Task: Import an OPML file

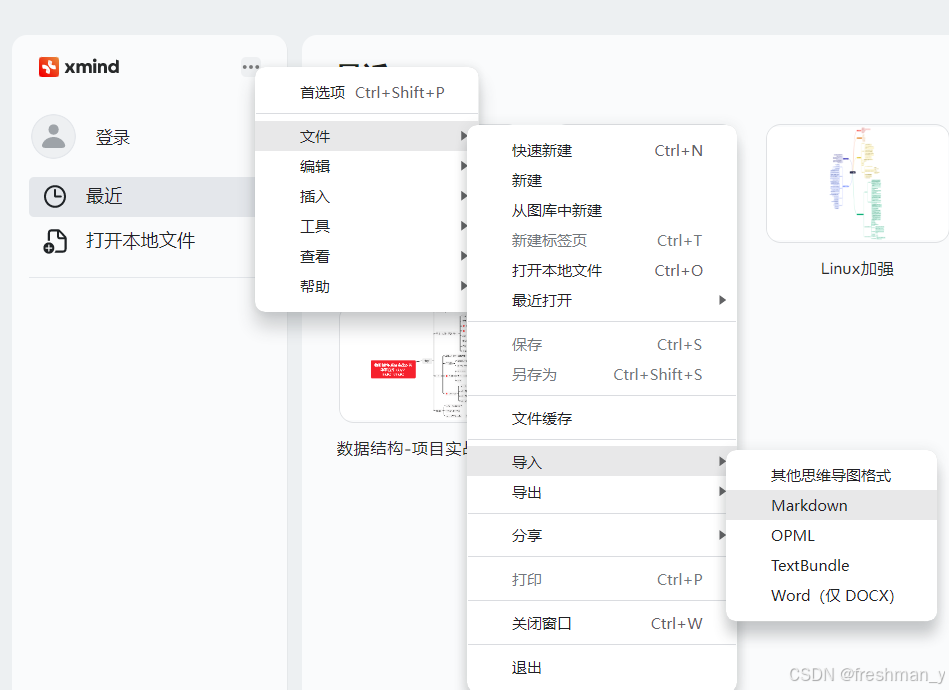Action: [832, 535]
